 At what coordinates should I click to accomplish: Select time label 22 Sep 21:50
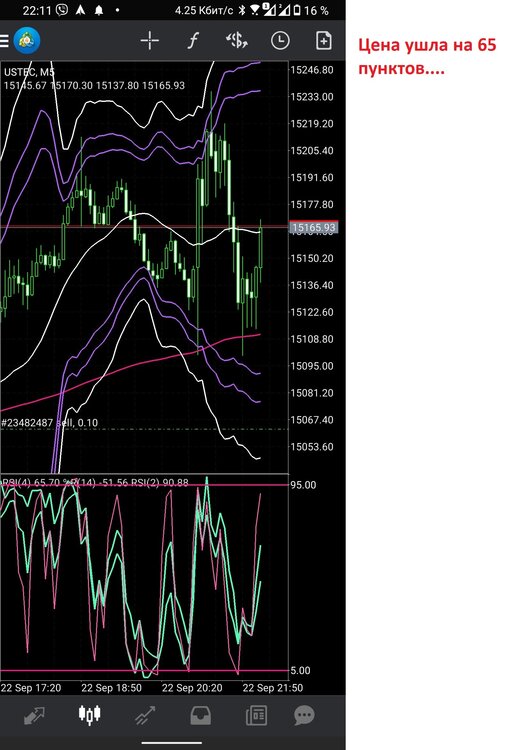[273, 688]
